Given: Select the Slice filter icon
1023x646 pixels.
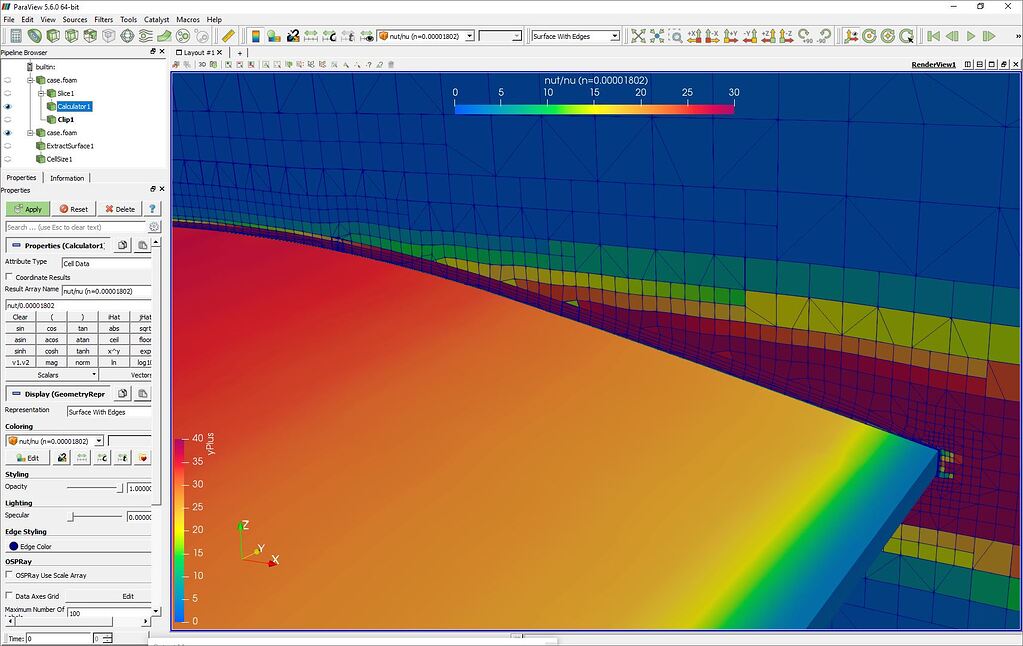Looking at the screenshot, I should pyautogui.click(x=71, y=36).
